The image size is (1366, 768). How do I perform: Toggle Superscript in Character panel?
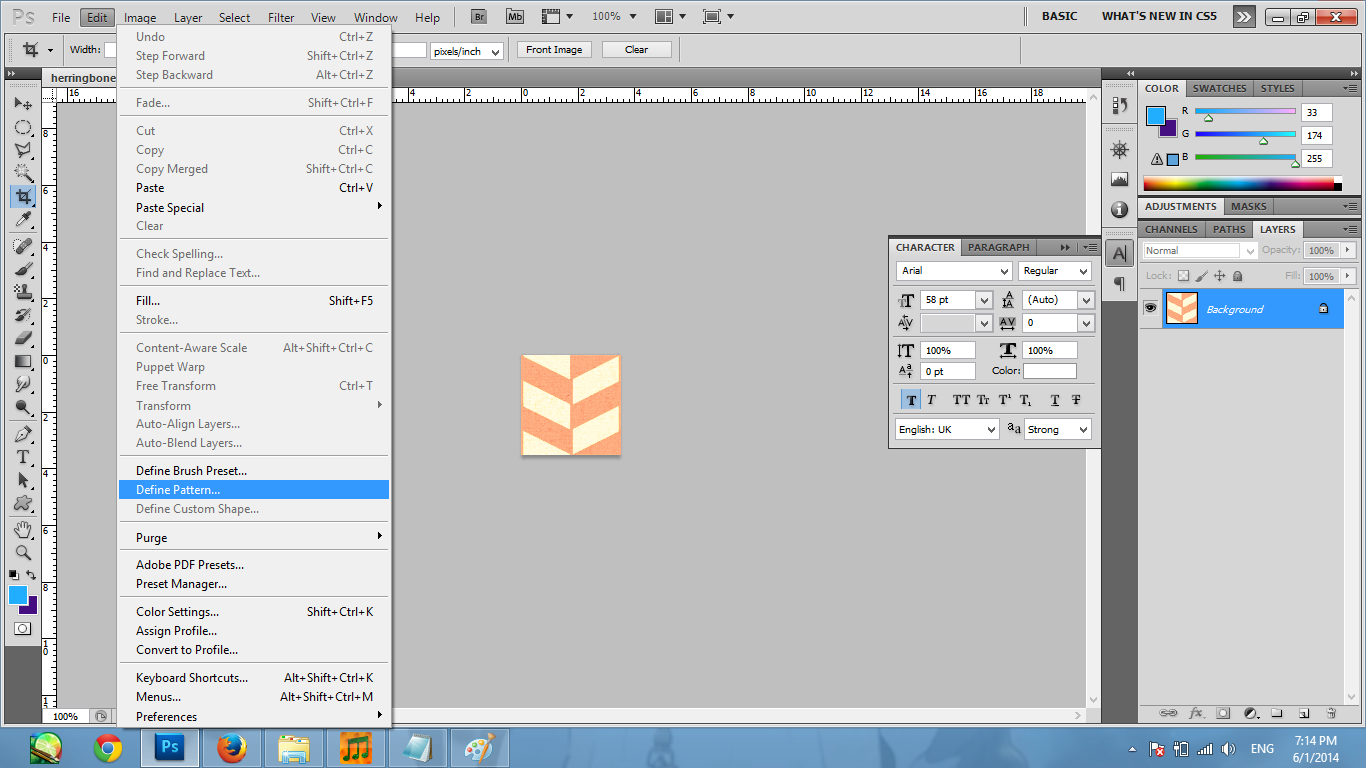tap(1004, 400)
